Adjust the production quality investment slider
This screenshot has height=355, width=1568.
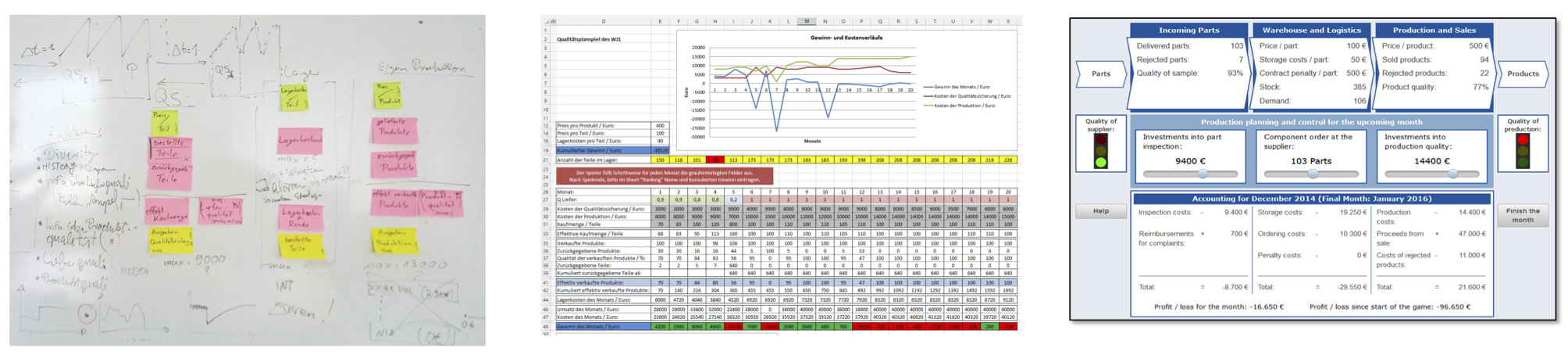click(x=1431, y=174)
